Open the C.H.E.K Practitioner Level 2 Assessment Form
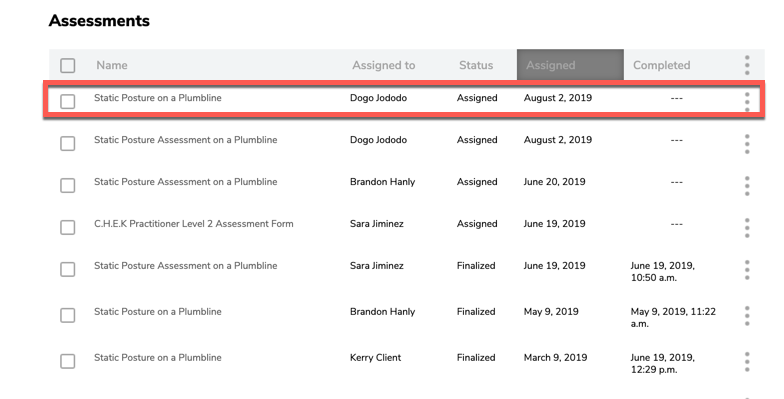The width and height of the screenshot is (784, 399). 194,224
